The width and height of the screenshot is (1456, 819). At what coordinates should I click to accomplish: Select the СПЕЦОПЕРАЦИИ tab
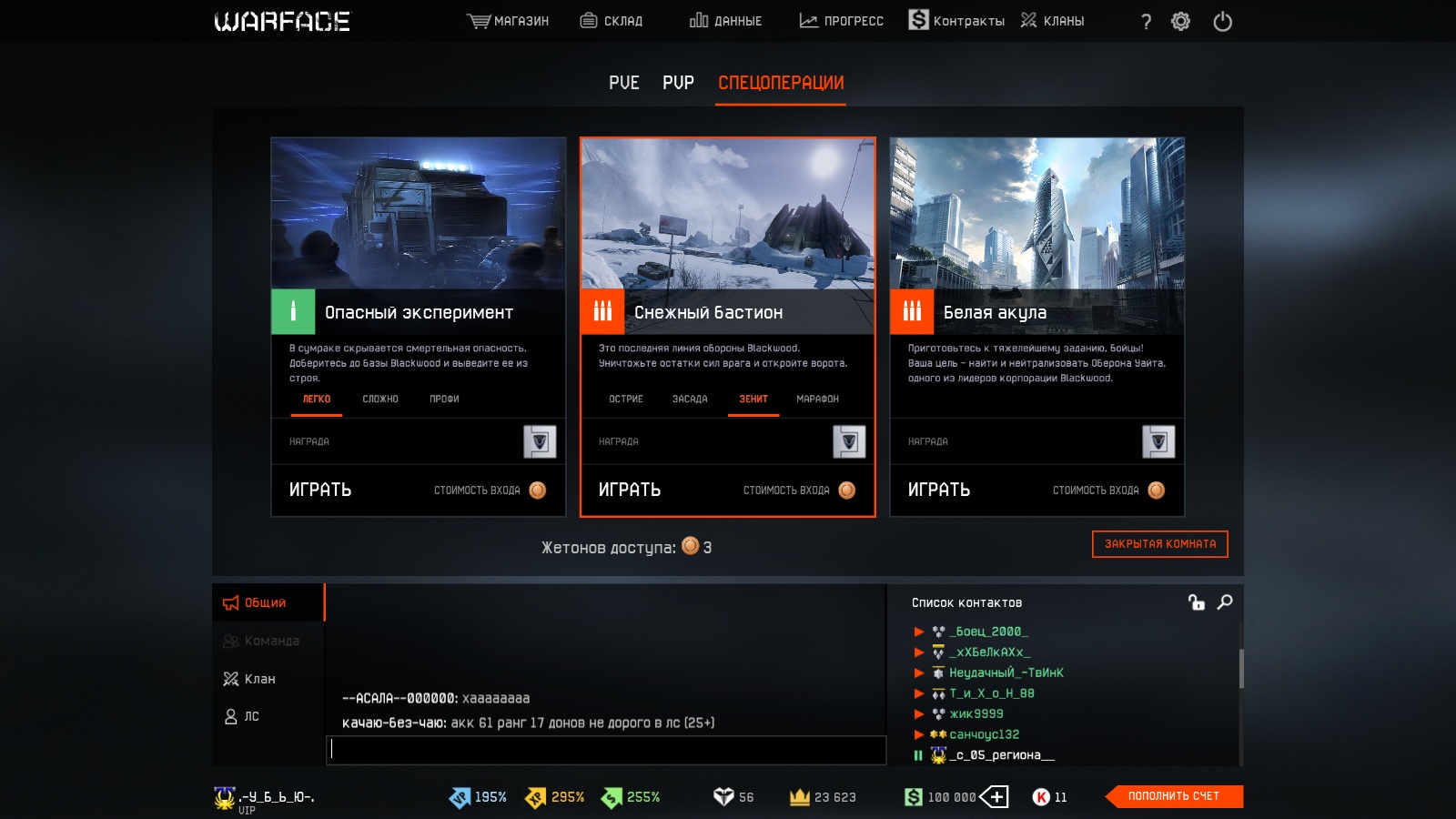click(781, 83)
